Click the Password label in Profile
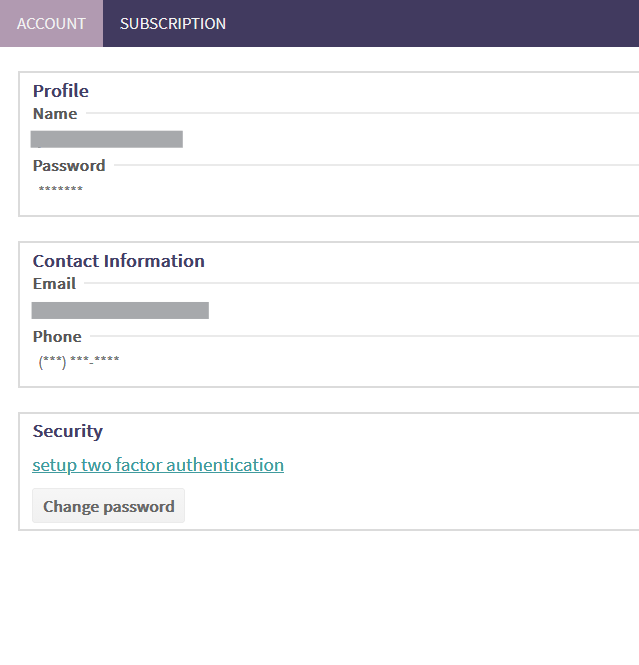This screenshot has width=639, height=665. click(x=69, y=166)
